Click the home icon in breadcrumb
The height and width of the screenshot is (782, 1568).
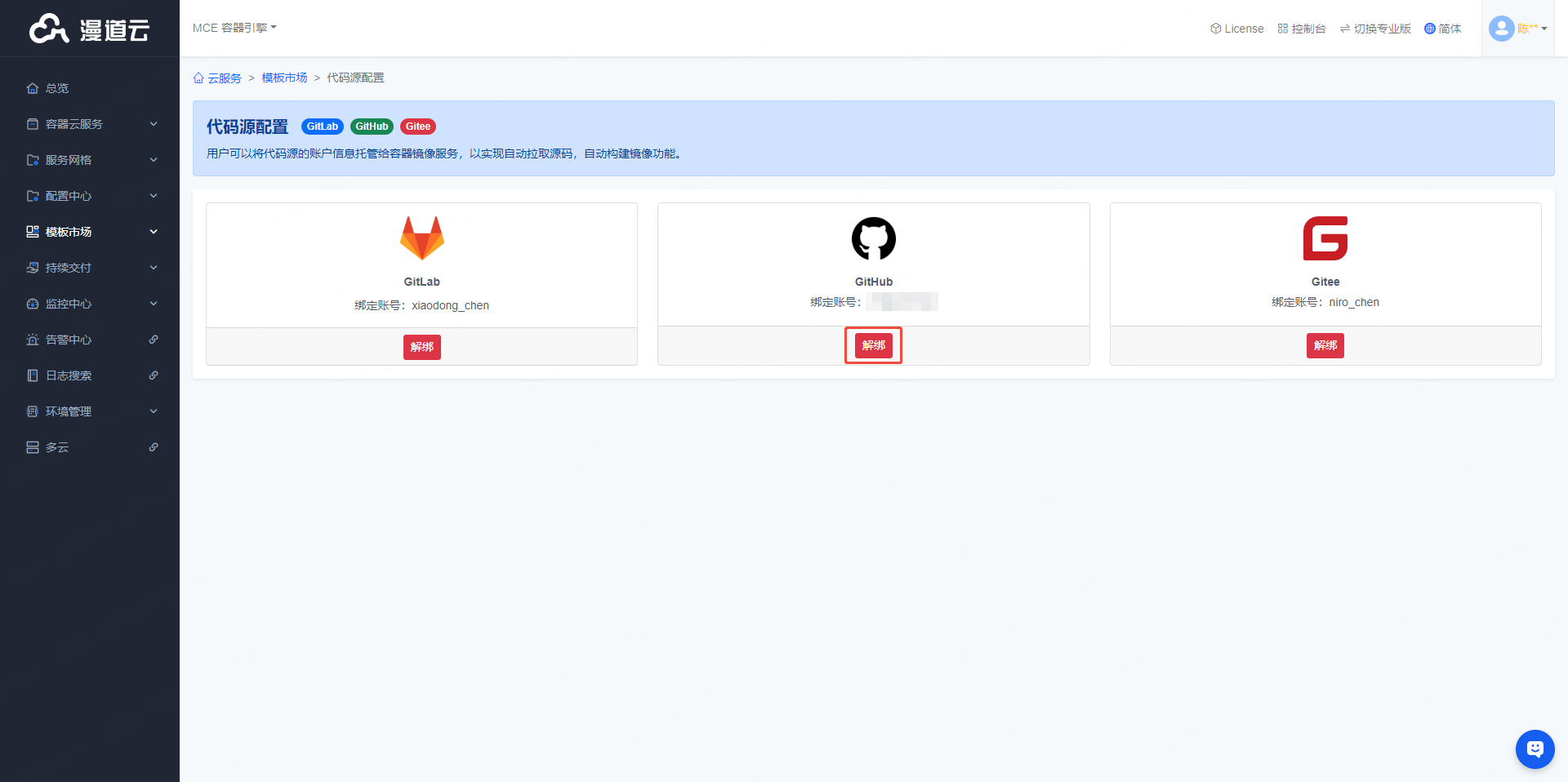point(198,78)
